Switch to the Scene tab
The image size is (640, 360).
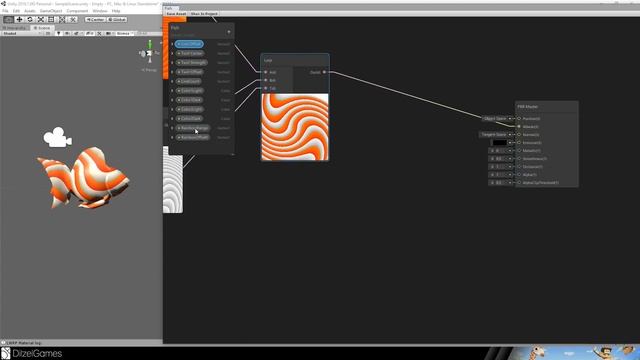(x=42, y=28)
